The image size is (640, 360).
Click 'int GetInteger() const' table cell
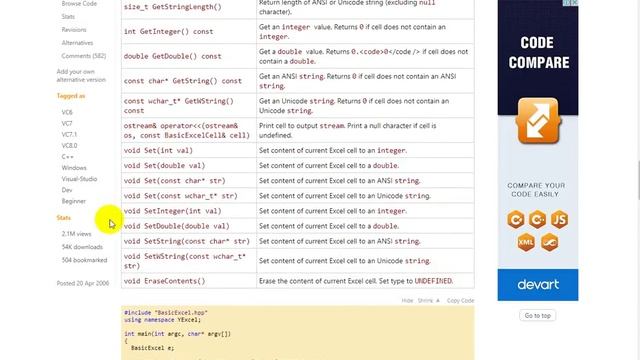point(189,31)
